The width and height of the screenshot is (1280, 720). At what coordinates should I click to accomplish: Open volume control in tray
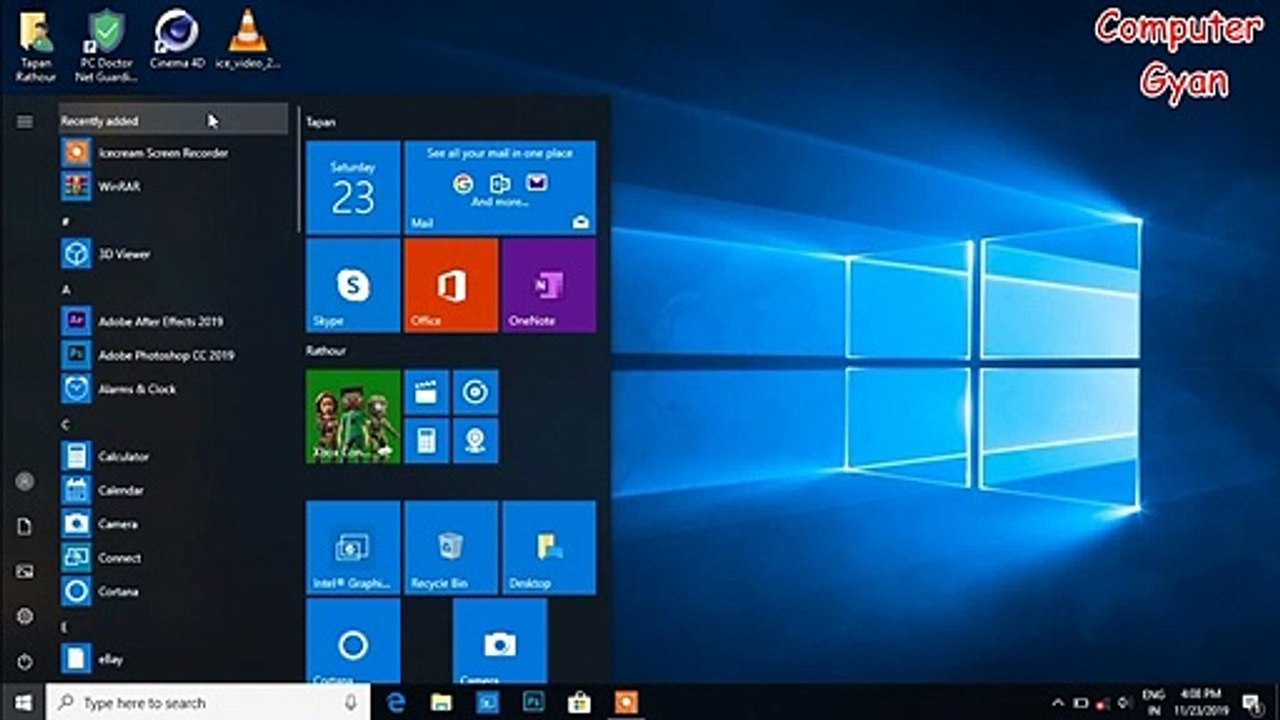click(1124, 702)
